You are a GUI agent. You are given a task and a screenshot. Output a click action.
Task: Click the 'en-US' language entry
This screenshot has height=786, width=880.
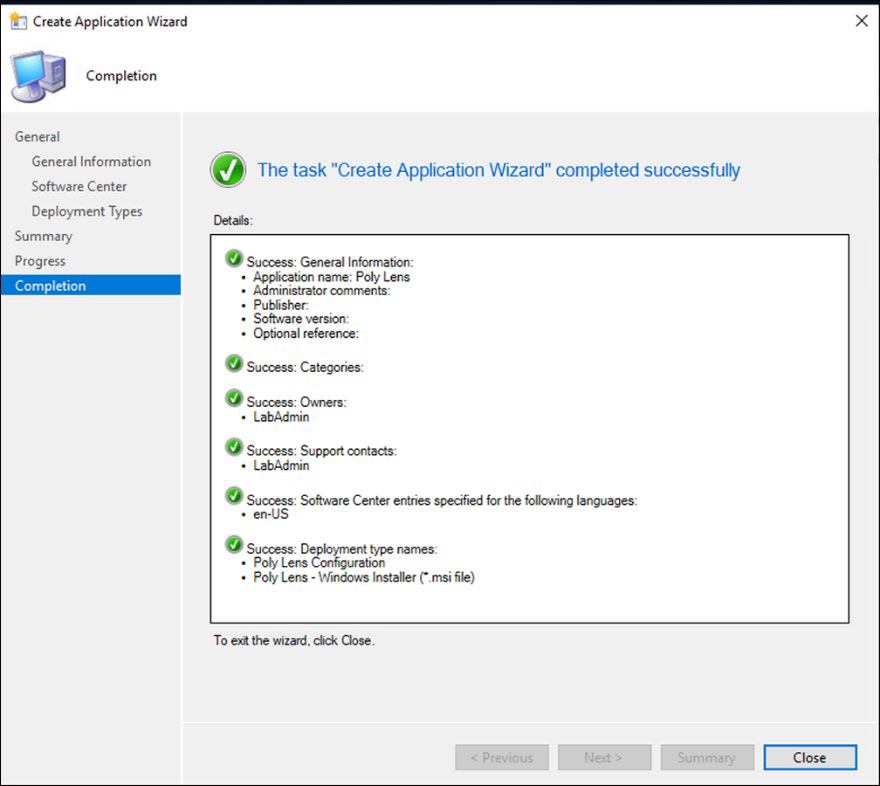pyautogui.click(x=271, y=514)
